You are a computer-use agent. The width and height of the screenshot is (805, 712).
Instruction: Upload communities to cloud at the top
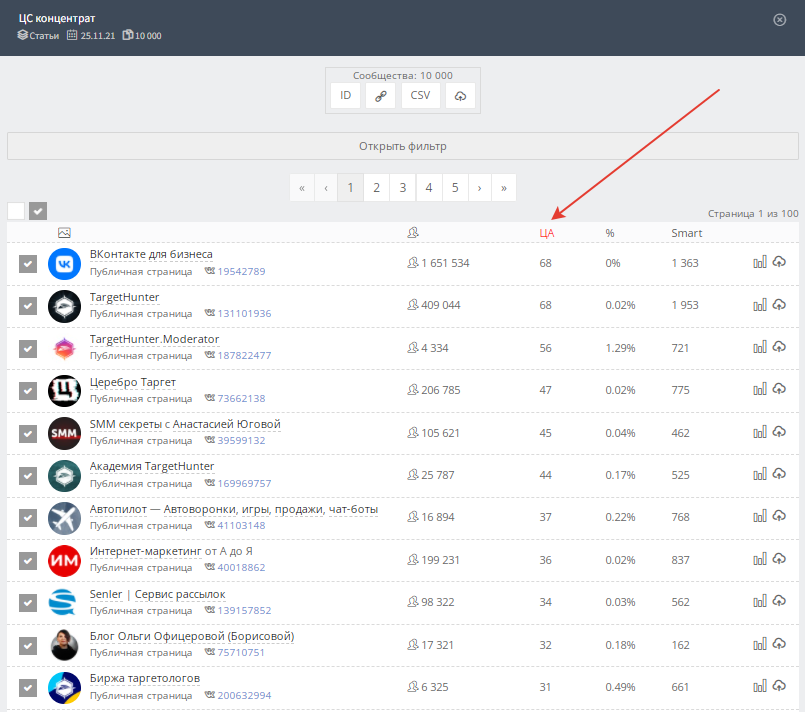[x=461, y=95]
